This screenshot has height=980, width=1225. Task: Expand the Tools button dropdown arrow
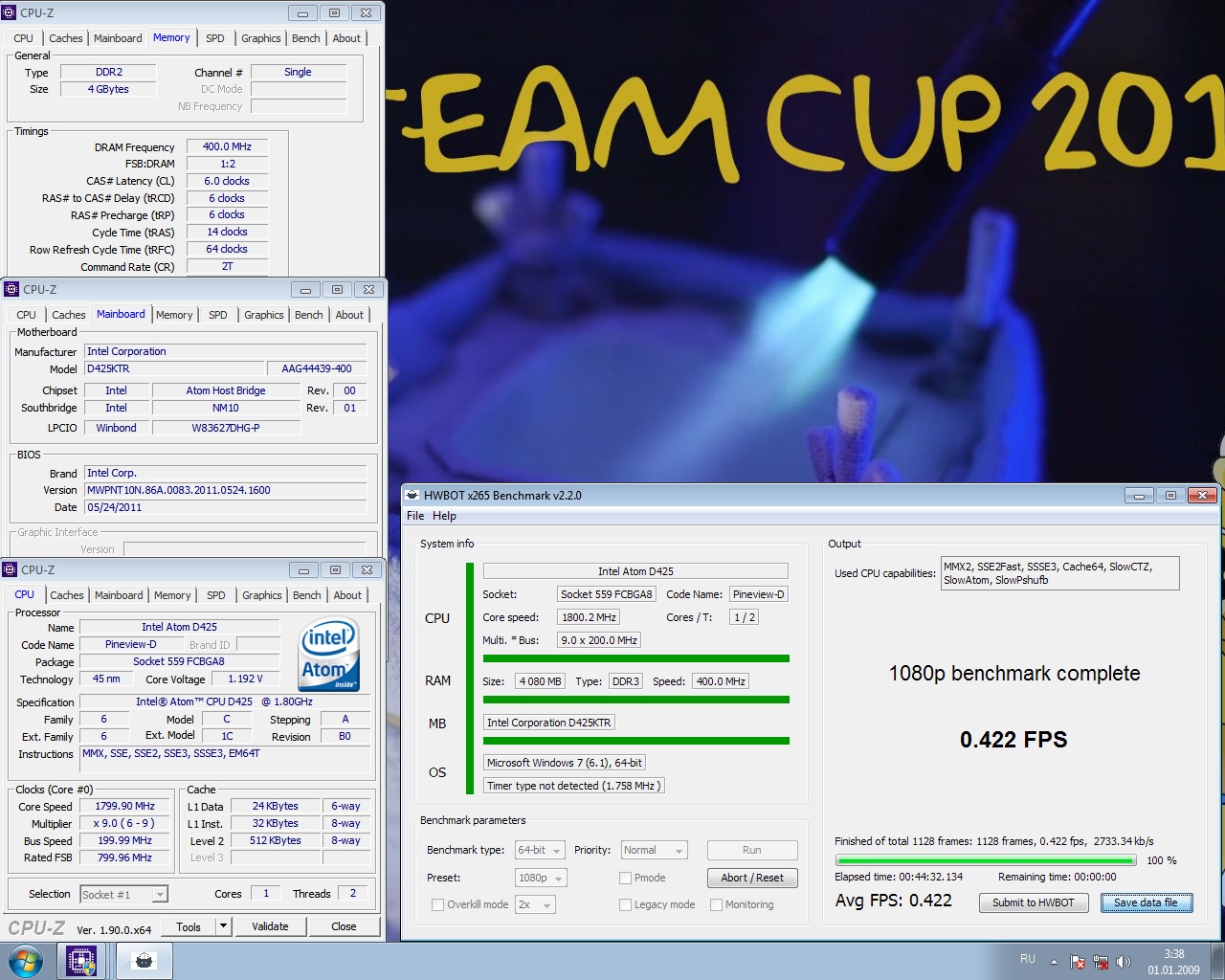tap(223, 926)
